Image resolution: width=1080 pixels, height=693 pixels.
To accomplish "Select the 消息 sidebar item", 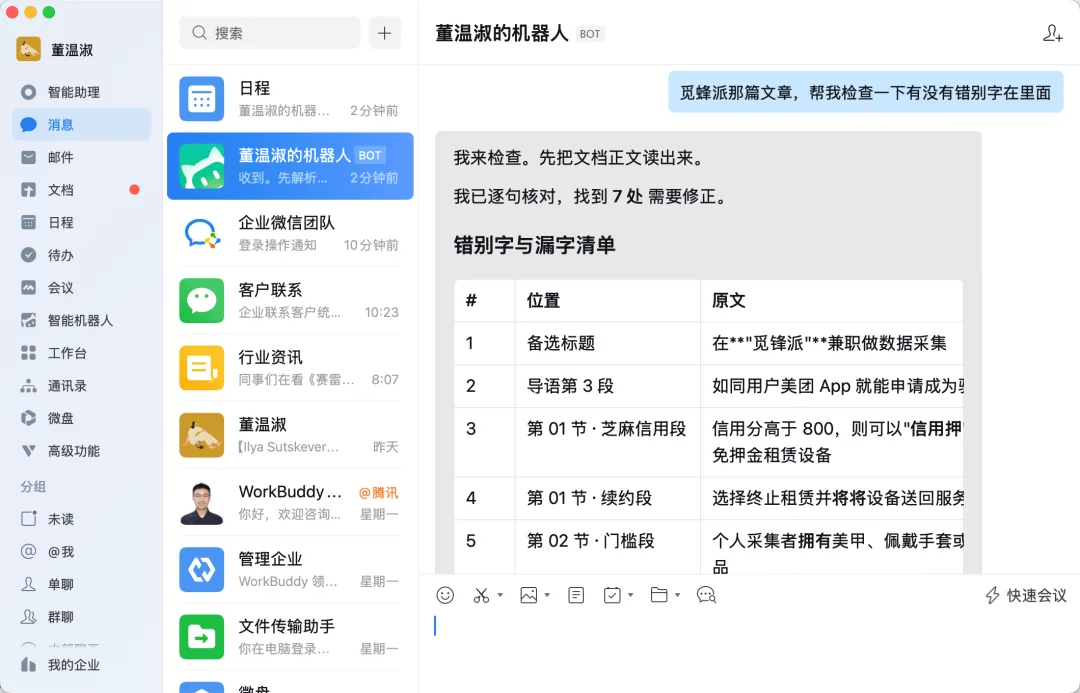I will pyautogui.click(x=81, y=125).
